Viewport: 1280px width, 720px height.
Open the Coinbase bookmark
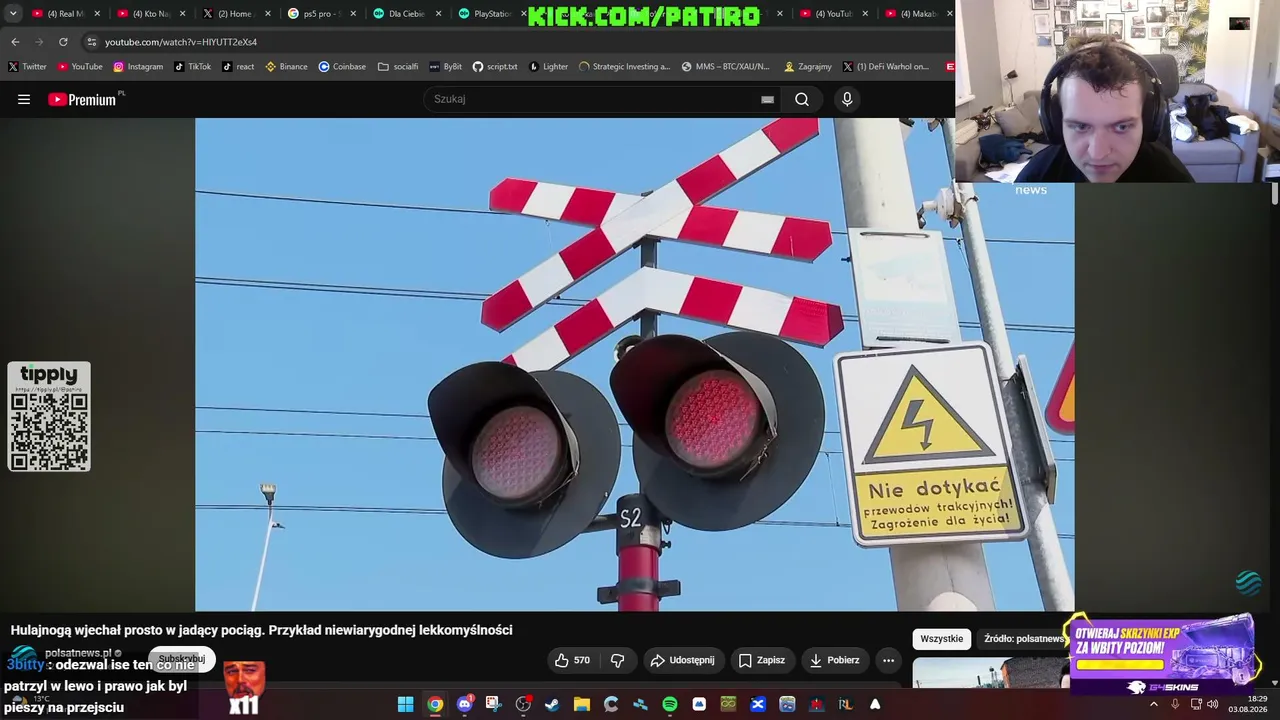(342, 67)
